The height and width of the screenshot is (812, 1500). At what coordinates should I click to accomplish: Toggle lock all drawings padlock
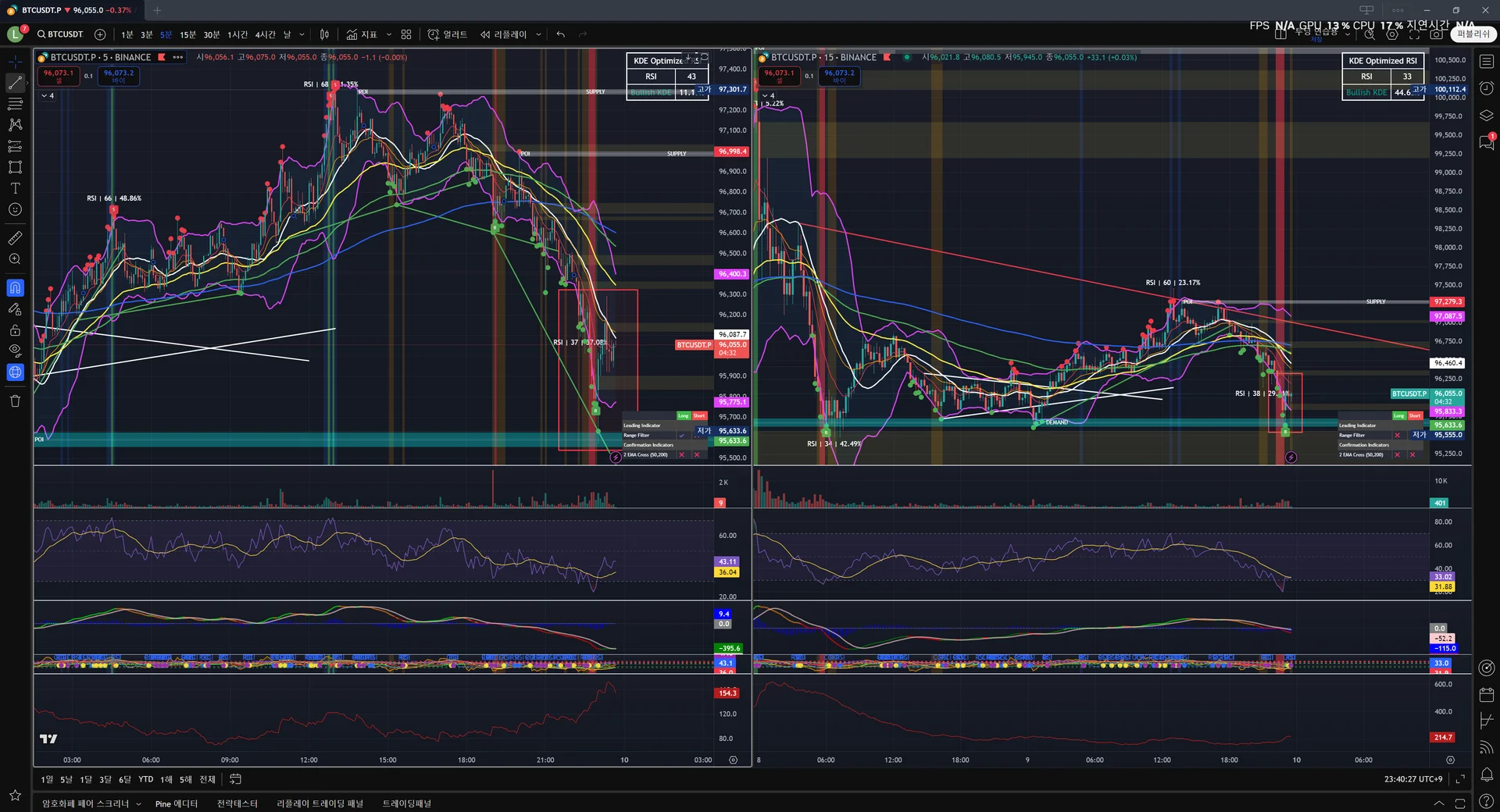(x=15, y=329)
